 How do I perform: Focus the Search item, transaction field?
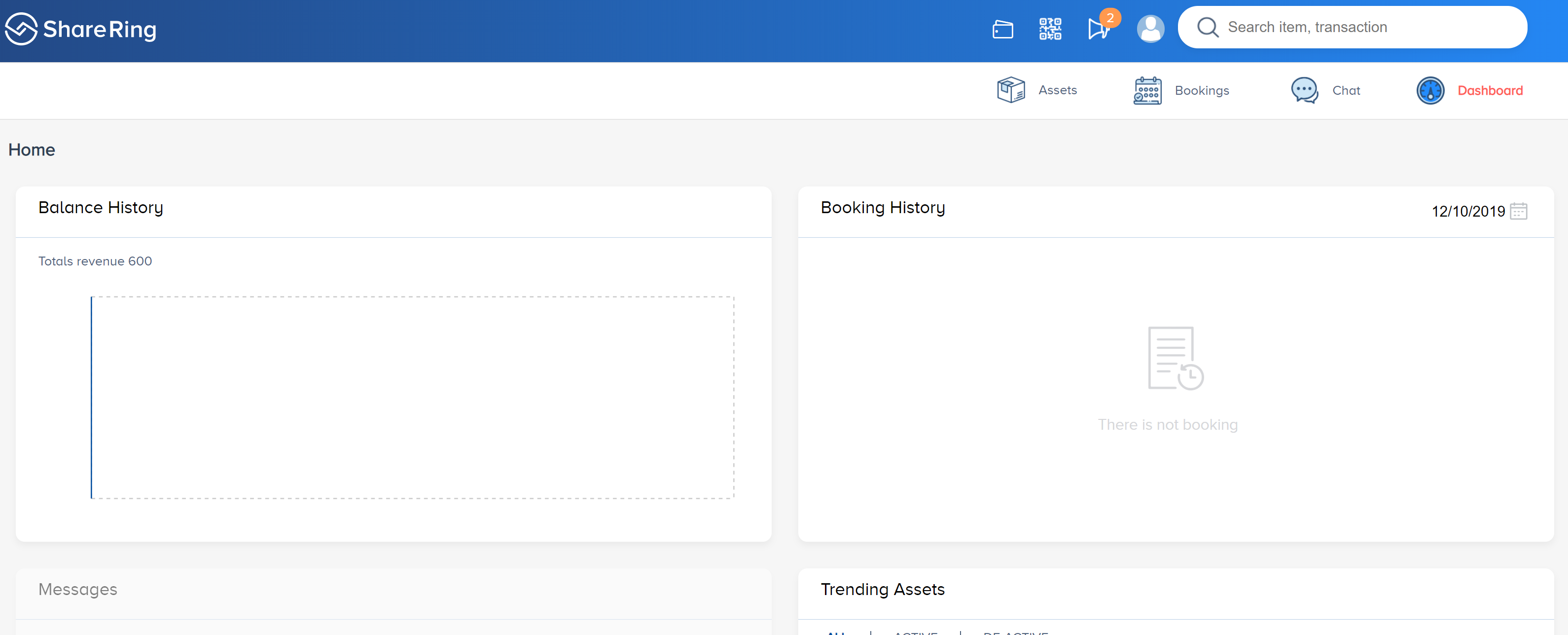coord(1352,28)
